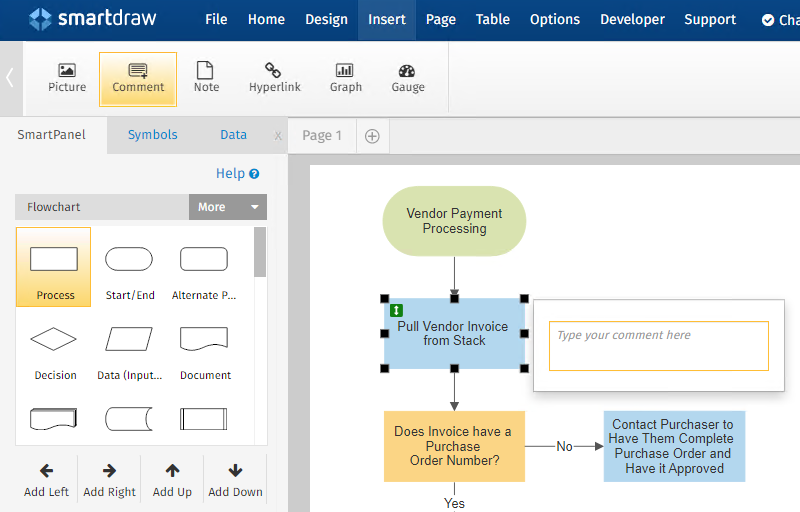The height and width of the screenshot is (512, 800).
Task: Click the symbol library scrollbar
Action: pos(260,252)
